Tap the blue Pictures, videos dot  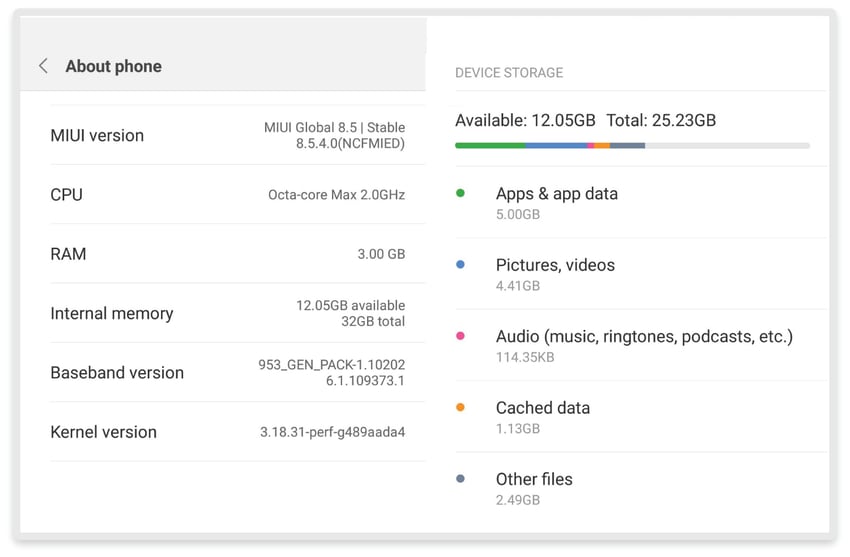tap(460, 265)
